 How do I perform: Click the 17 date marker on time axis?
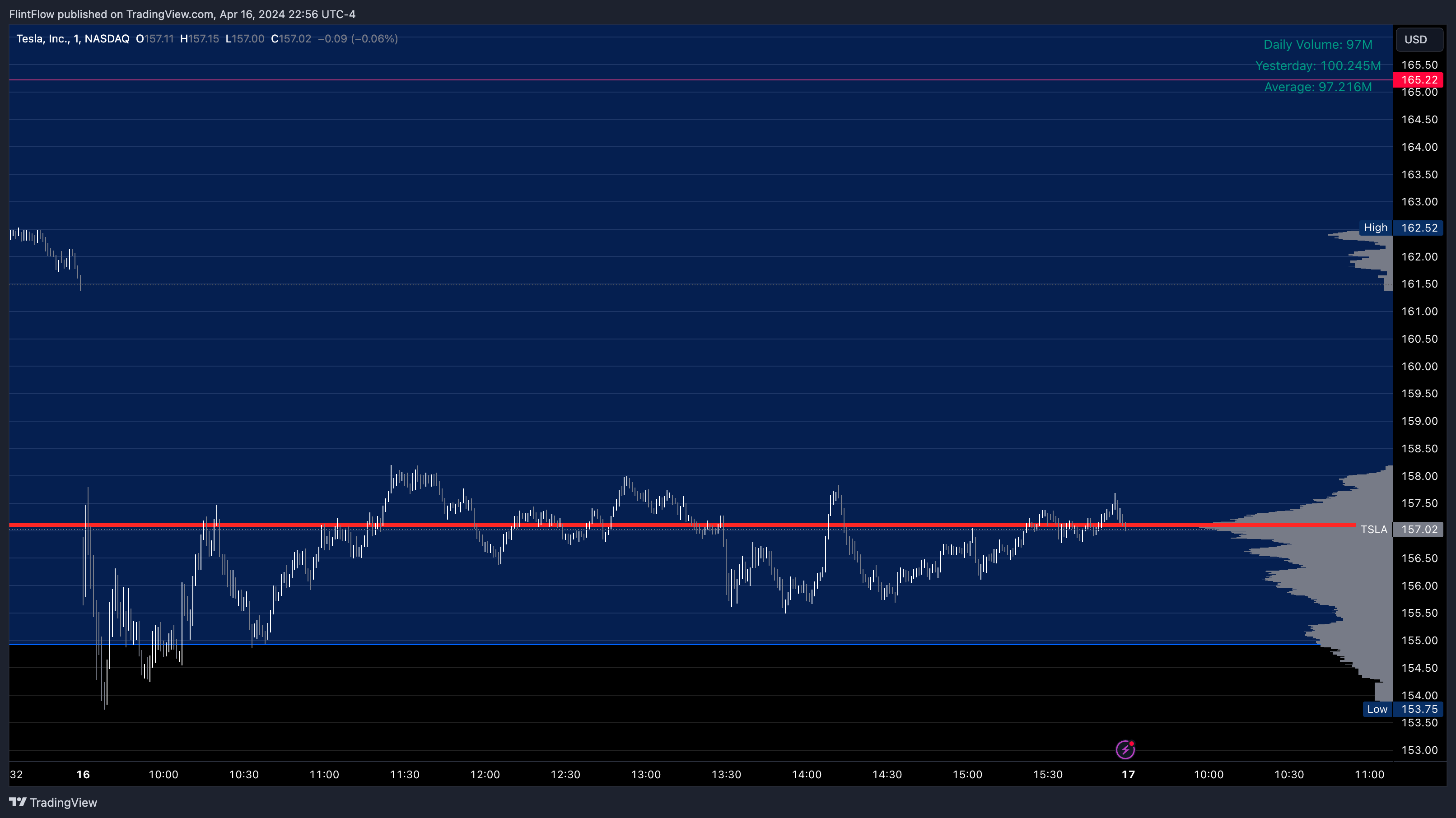[x=1128, y=774]
